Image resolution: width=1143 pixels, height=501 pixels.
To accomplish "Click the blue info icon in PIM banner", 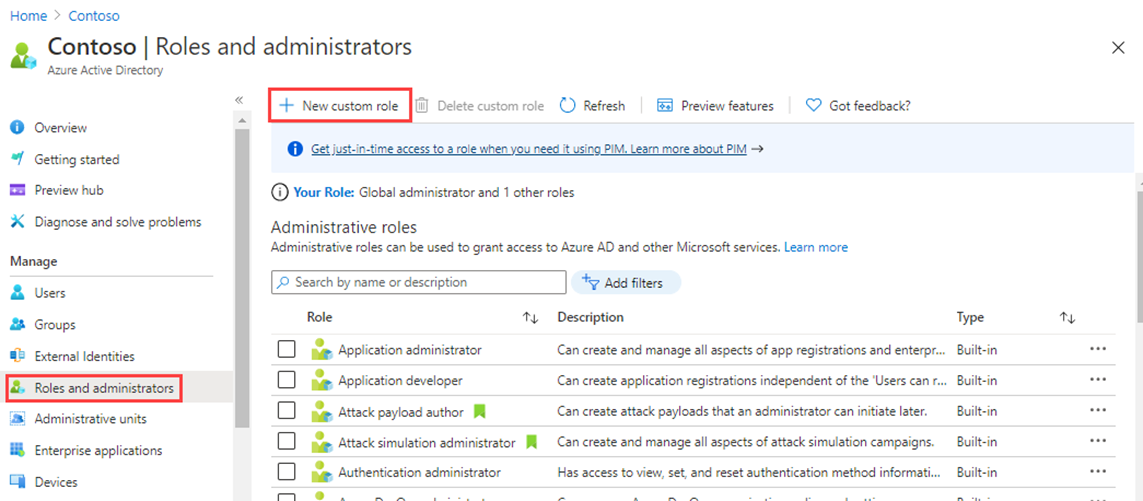I will 295,149.
